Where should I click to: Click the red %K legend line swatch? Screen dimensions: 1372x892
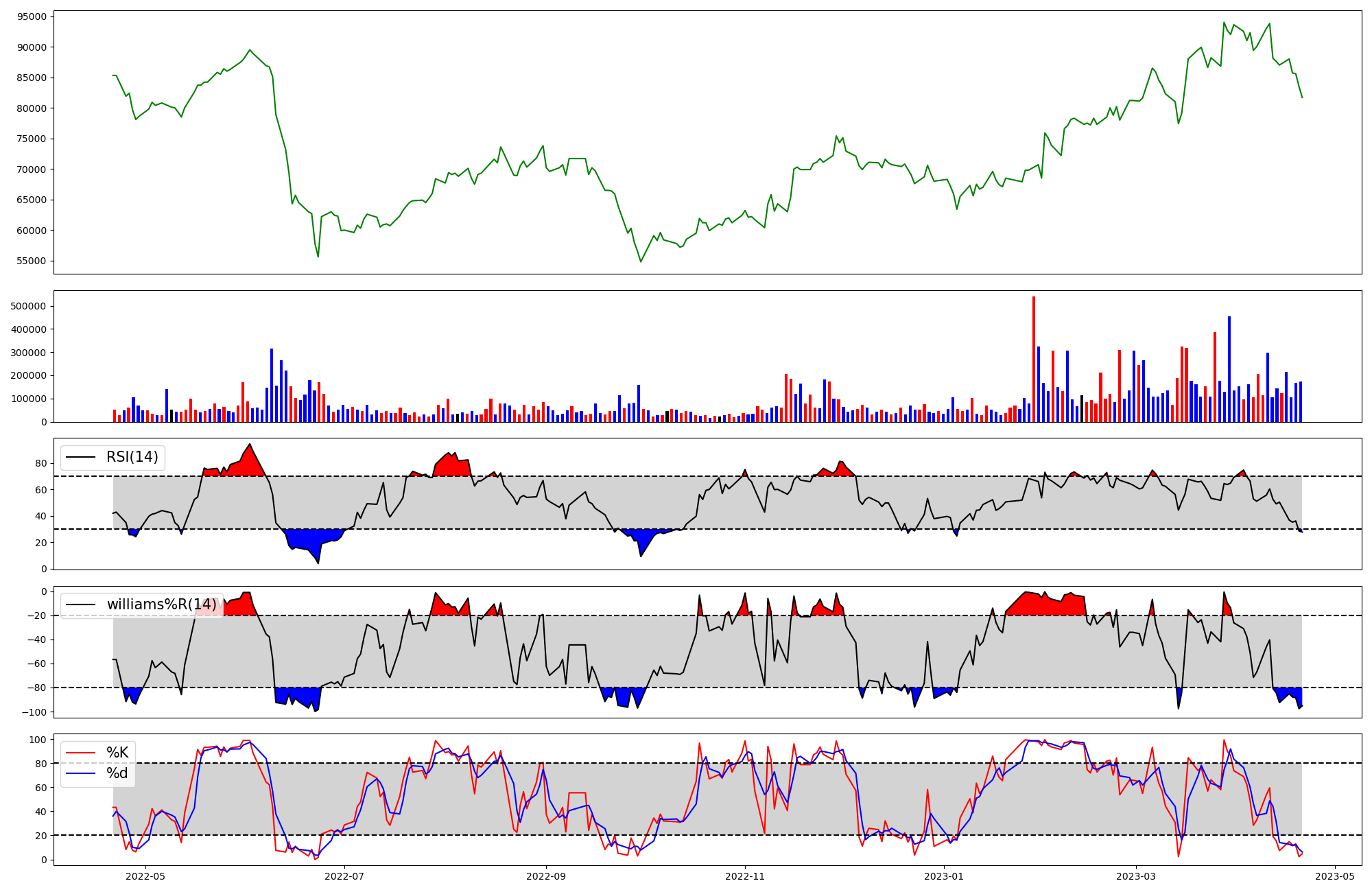[x=80, y=753]
